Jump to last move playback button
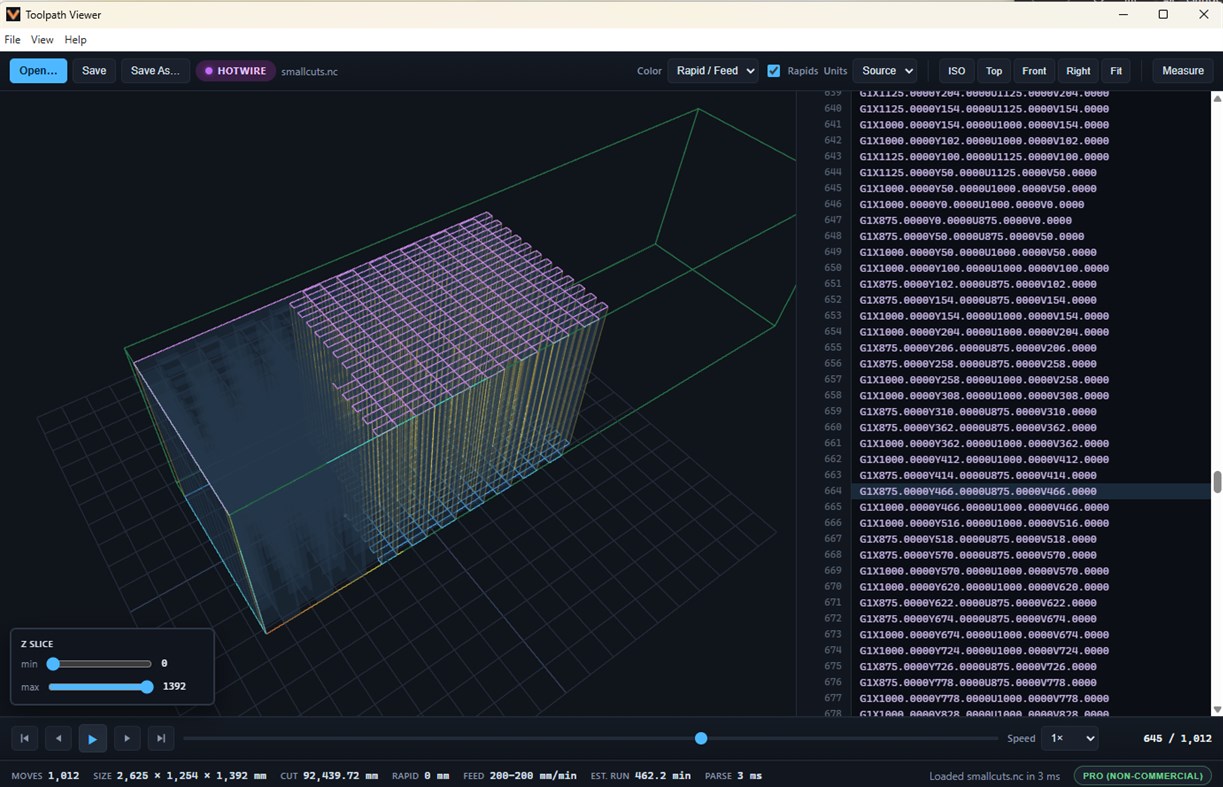 pyautogui.click(x=161, y=739)
